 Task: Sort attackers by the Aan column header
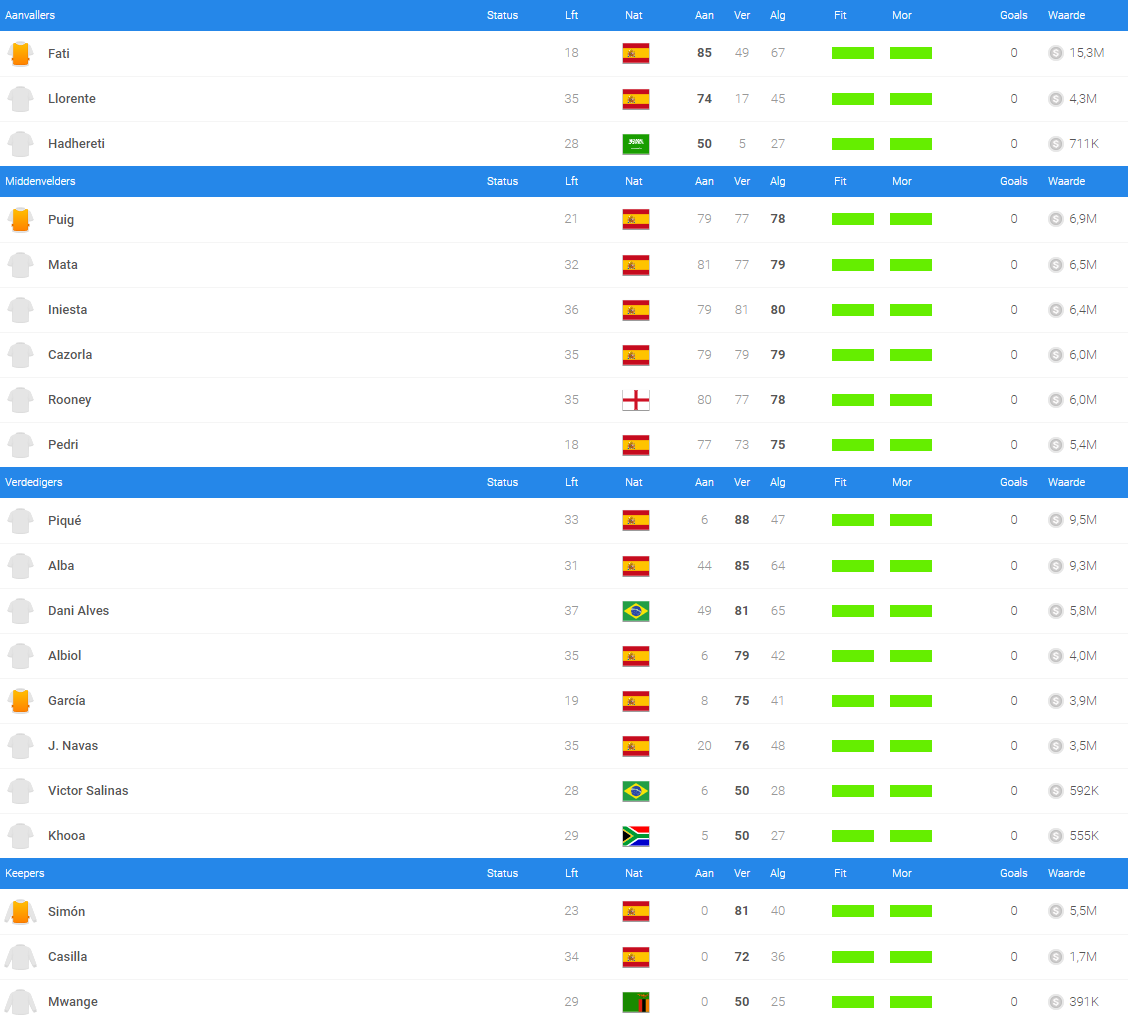point(704,15)
